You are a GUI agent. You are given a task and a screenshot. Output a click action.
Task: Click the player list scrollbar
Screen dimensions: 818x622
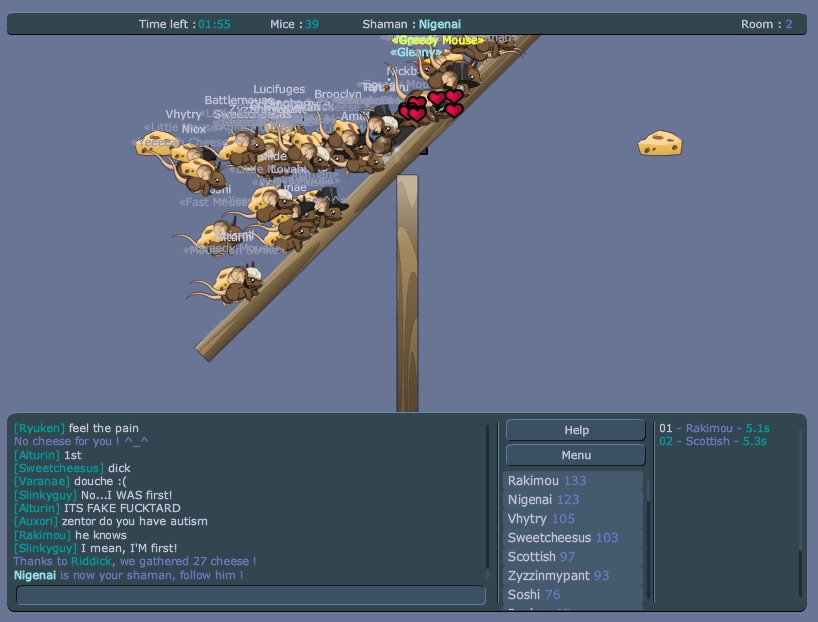(648, 537)
